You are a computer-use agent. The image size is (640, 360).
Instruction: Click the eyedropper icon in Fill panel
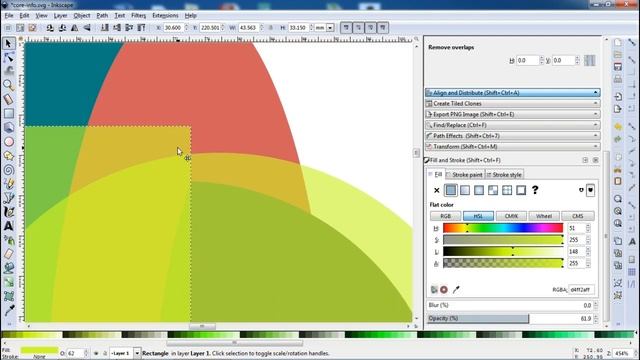coord(456,289)
